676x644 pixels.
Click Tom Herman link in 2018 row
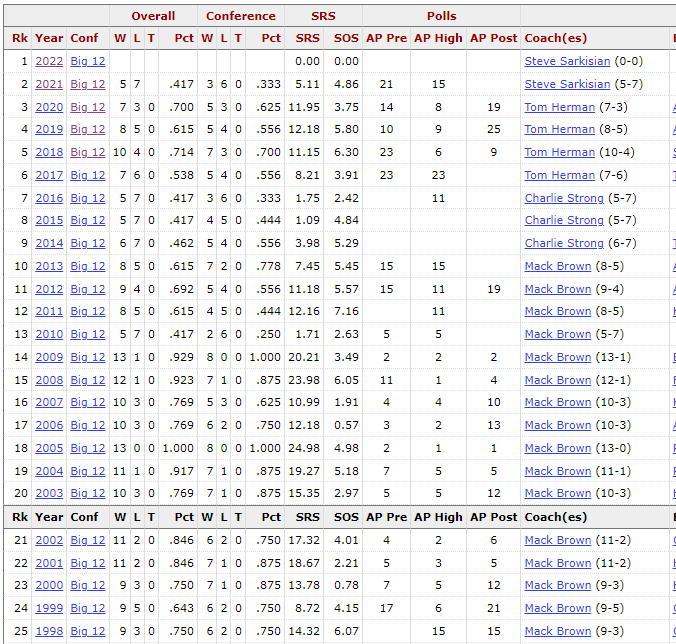tap(559, 152)
